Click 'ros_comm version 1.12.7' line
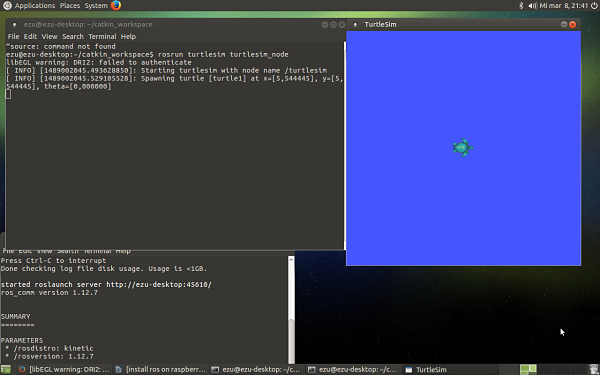Viewport: 600px width, 375px height. click(x=49, y=293)
